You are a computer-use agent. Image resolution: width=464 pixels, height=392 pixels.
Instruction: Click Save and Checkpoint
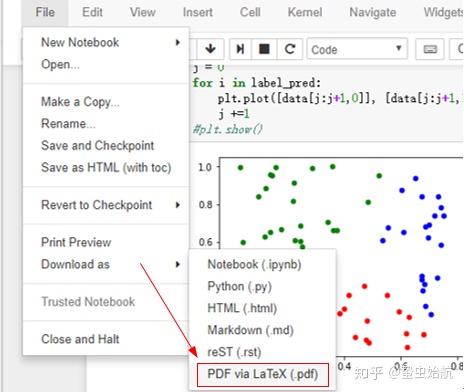pyautogui.click(x=106, y=146)
